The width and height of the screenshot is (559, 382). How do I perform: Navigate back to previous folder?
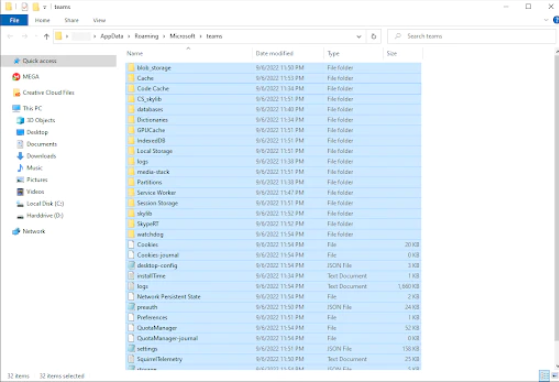[10, 36]
